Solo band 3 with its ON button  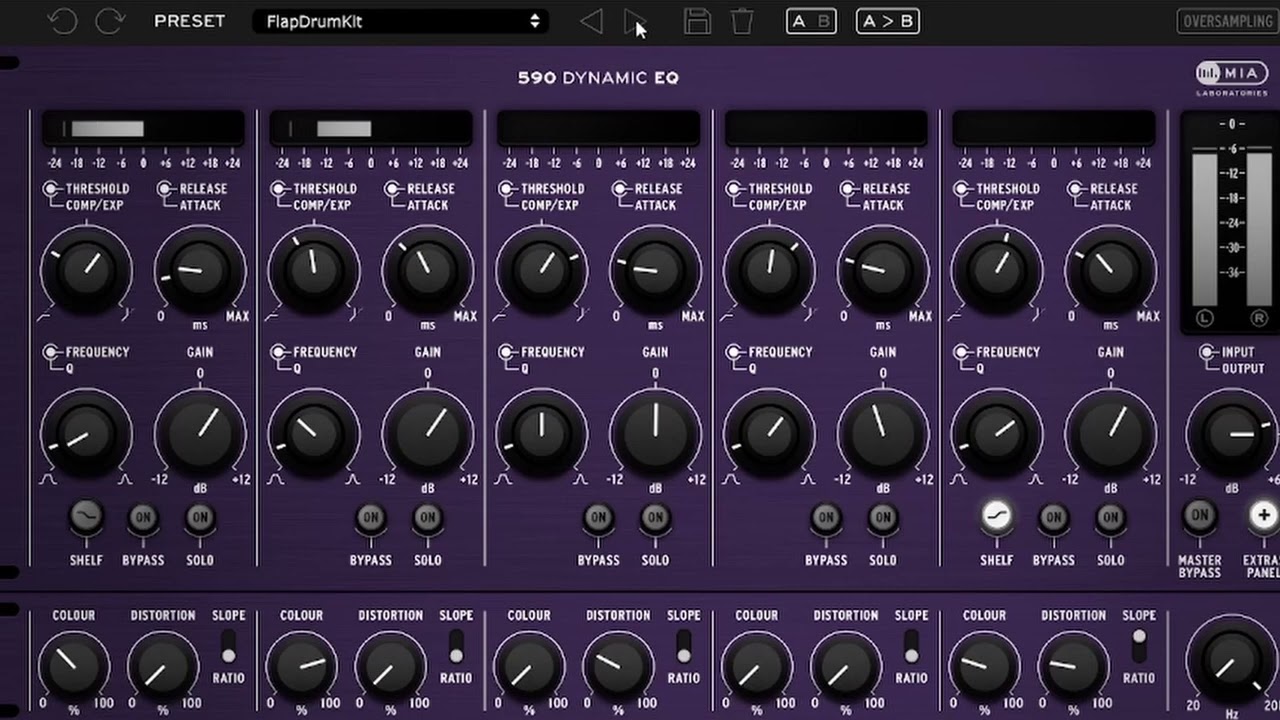tap(655, 517)
